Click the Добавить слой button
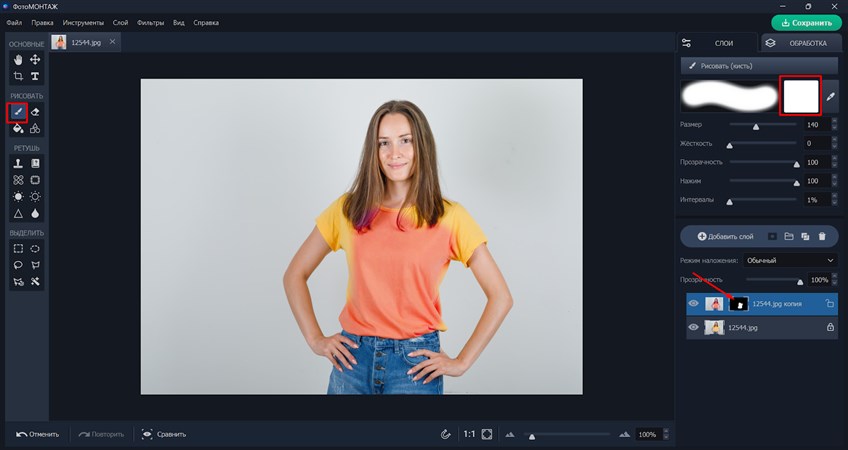The height and width of the screenshot is (450, 848). point(725,236)
